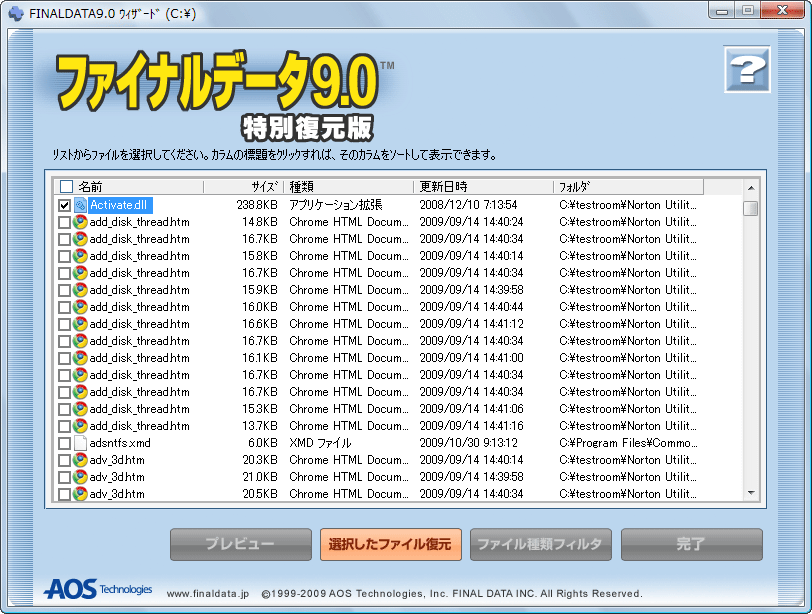Click Chrome icon of the 13.7KB add_disk_thread.htm
Screen dimensions: 812x614
pyautogui.click(x=80, y=426)
